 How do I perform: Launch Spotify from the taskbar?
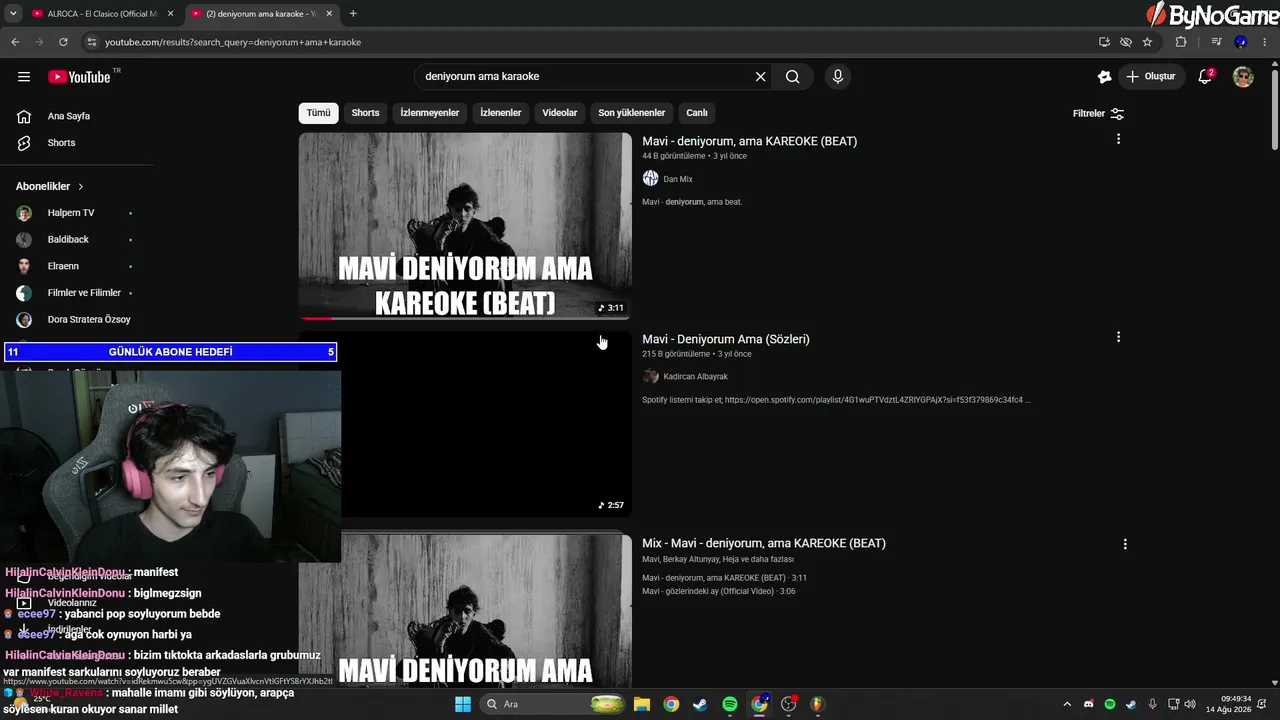point(730,704)
